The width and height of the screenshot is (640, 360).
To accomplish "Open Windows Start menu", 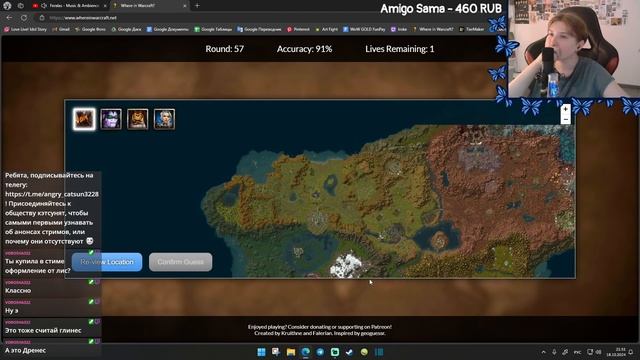I will [x=261, y=352].
